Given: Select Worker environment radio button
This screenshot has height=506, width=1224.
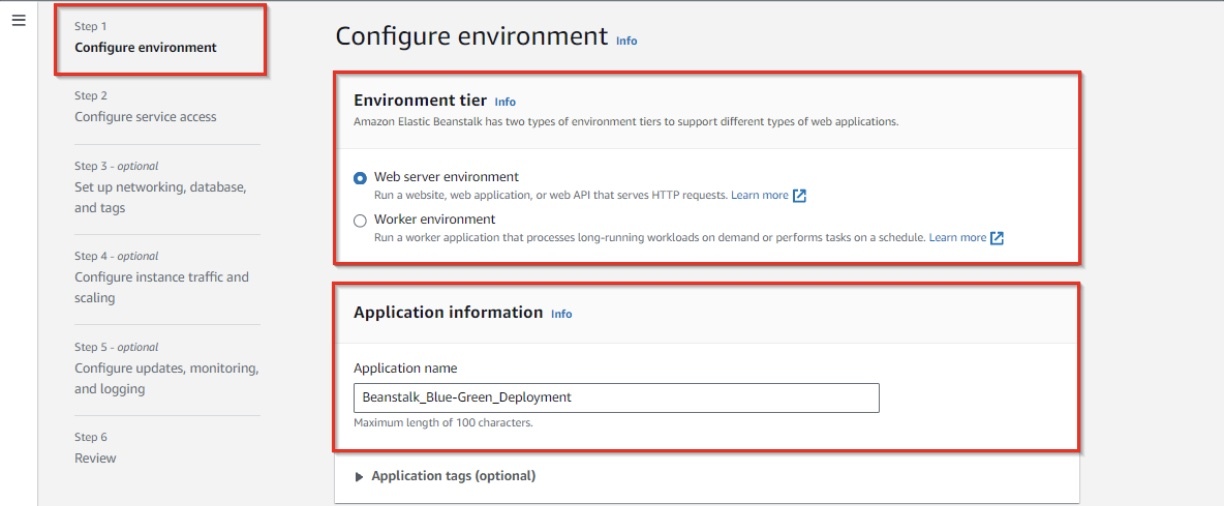Looking at the screenshot, I should (360, 220).
